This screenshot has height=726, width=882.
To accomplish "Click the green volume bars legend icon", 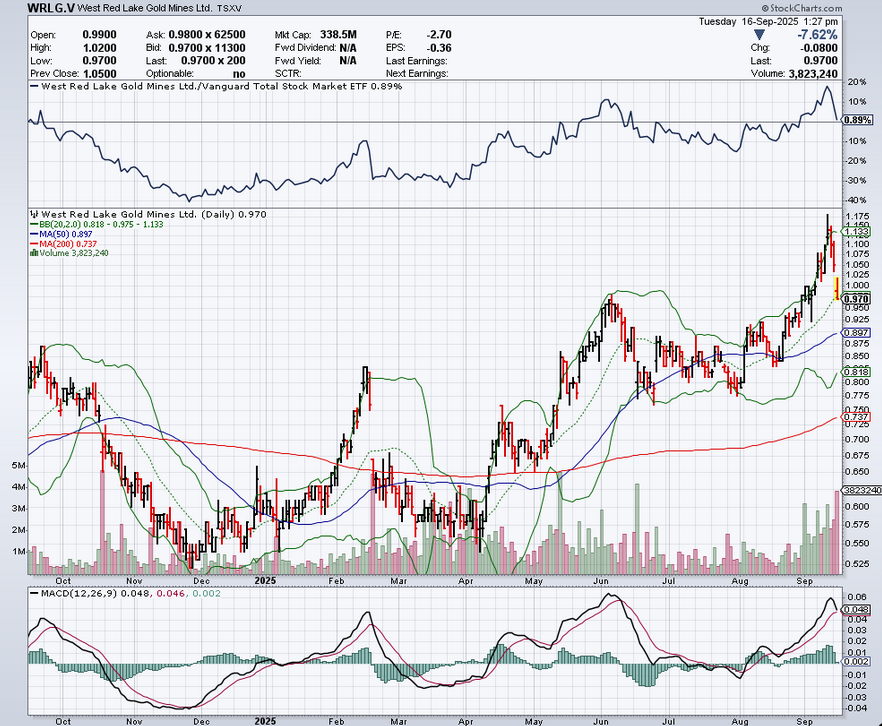I will [x=34, y=253].
